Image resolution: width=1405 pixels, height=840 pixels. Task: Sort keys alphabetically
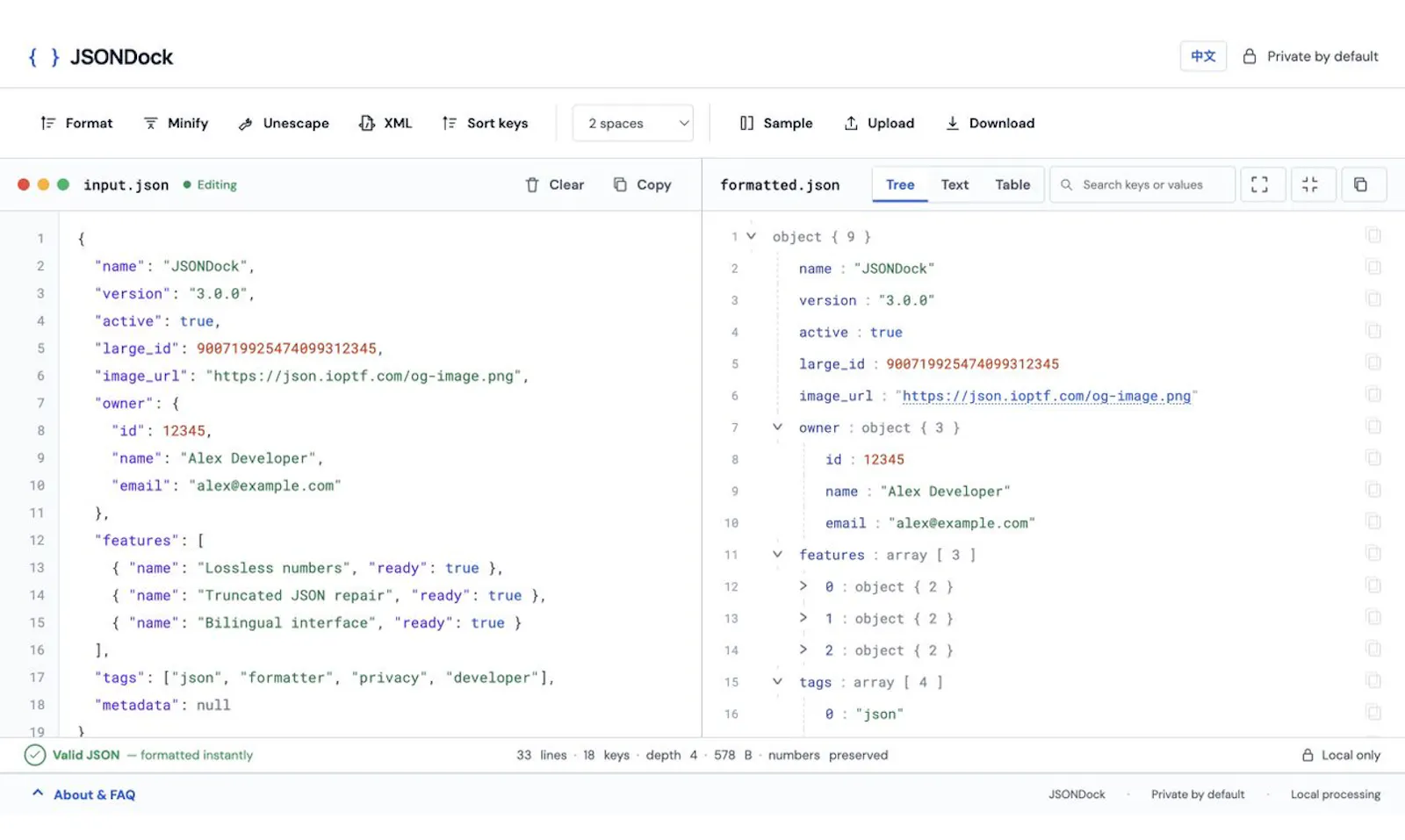(x=485, y=123)
